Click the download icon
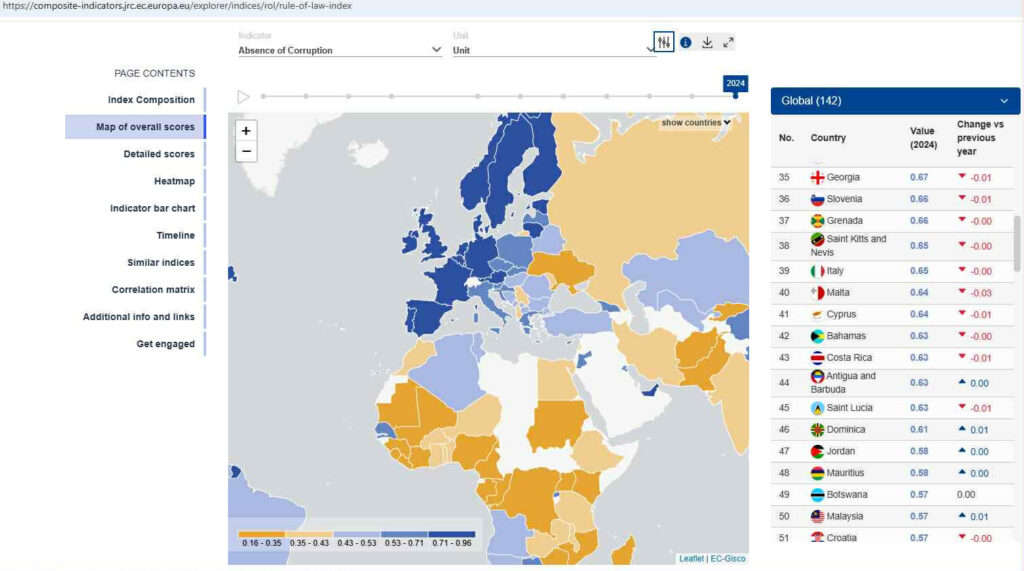Image resolution: width=1024 pixels, height=571 pixels. pyautogui.click(x=707, y=42)
